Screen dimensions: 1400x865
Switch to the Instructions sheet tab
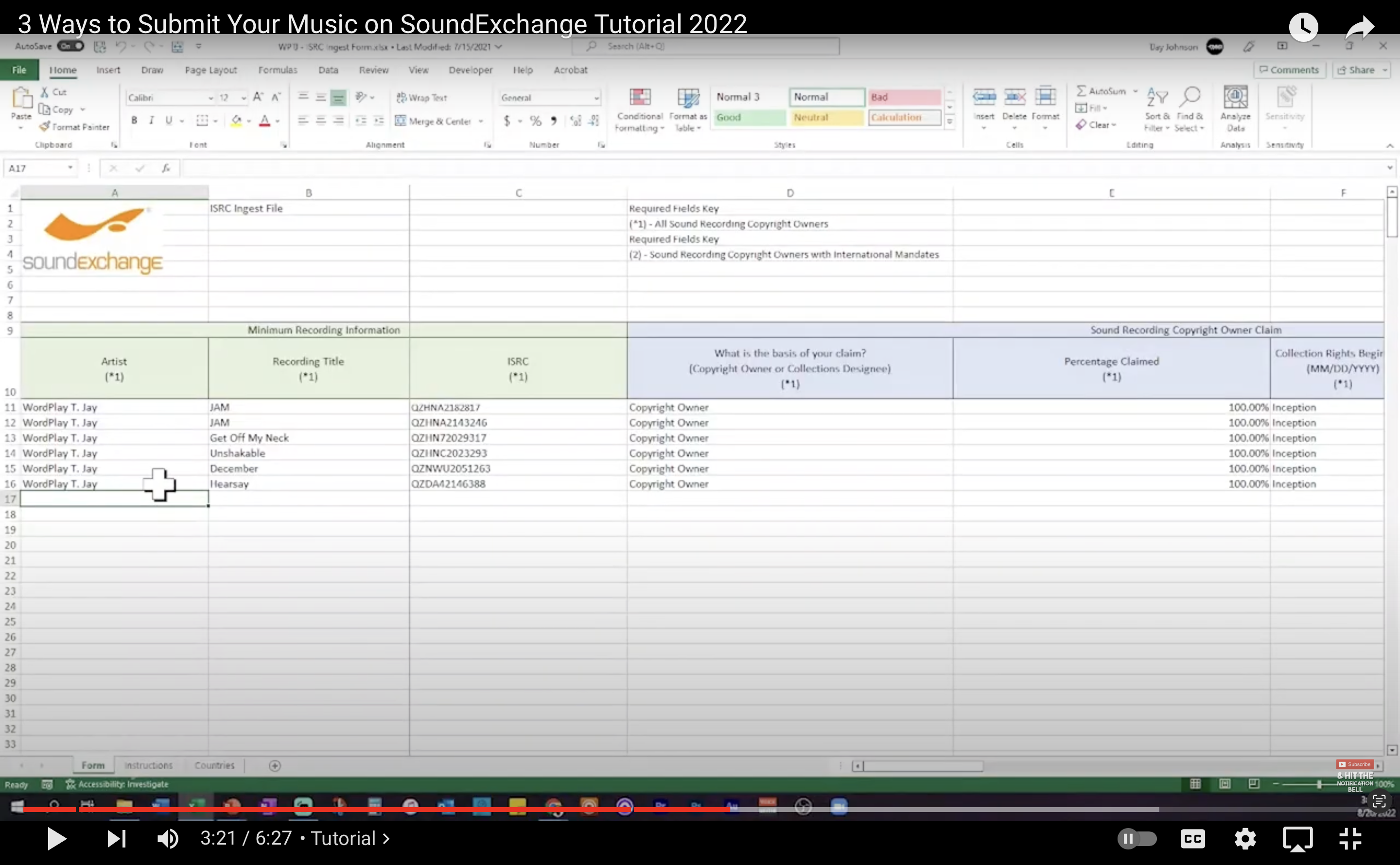point(148,765)
